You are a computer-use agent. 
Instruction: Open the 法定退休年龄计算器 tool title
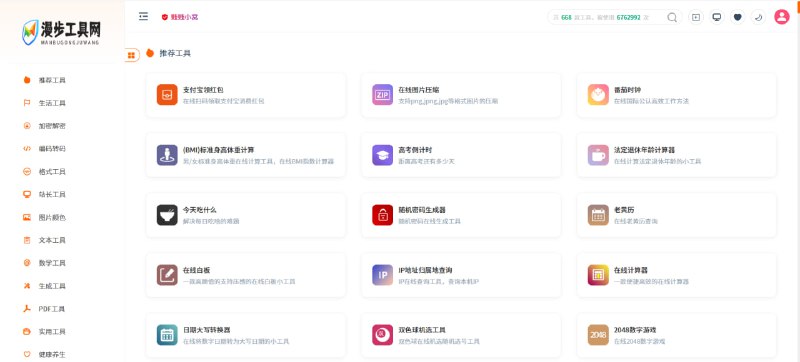[x=644, y=150]
